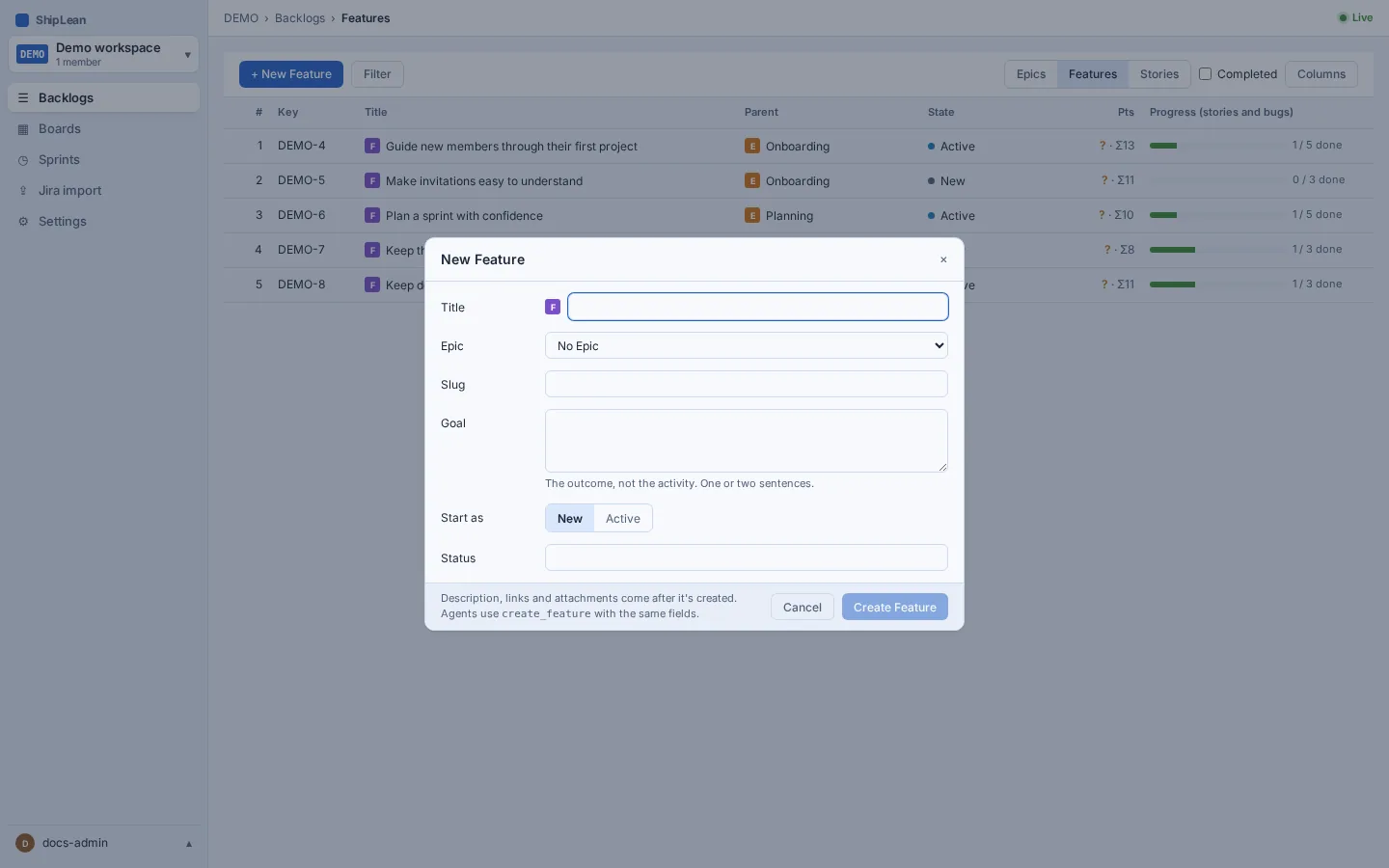Click Create Feature button

point(895,607)
